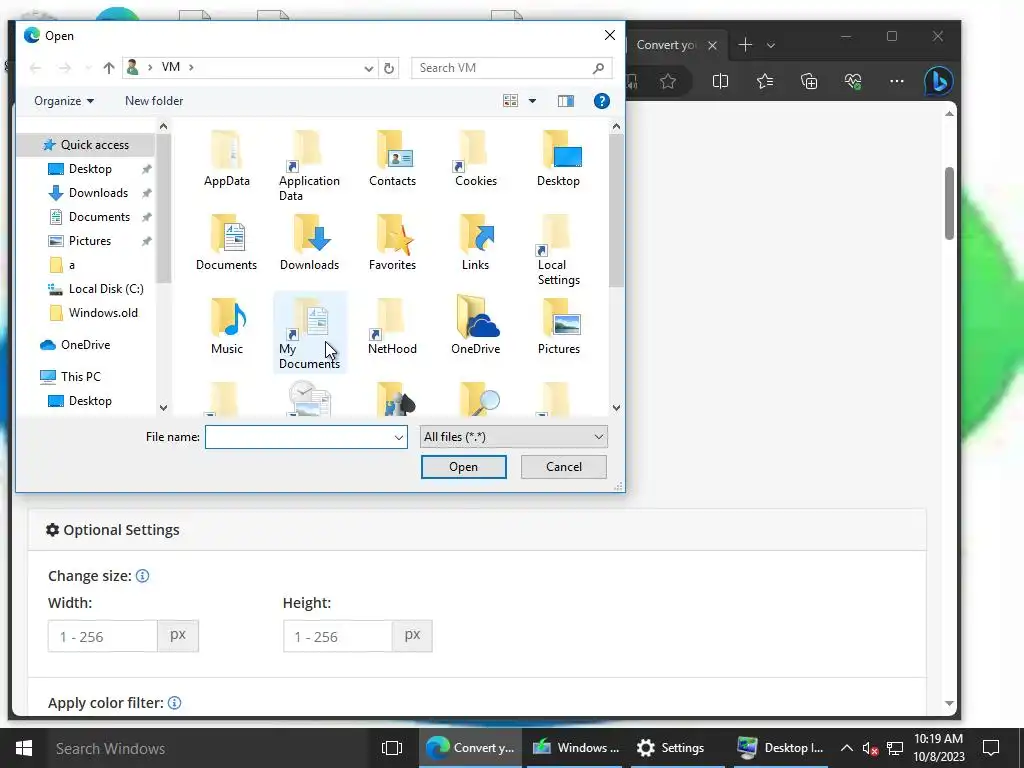1024x768 pixels.
Task: Open the All files type dropdown
Action: coord(513,437)
